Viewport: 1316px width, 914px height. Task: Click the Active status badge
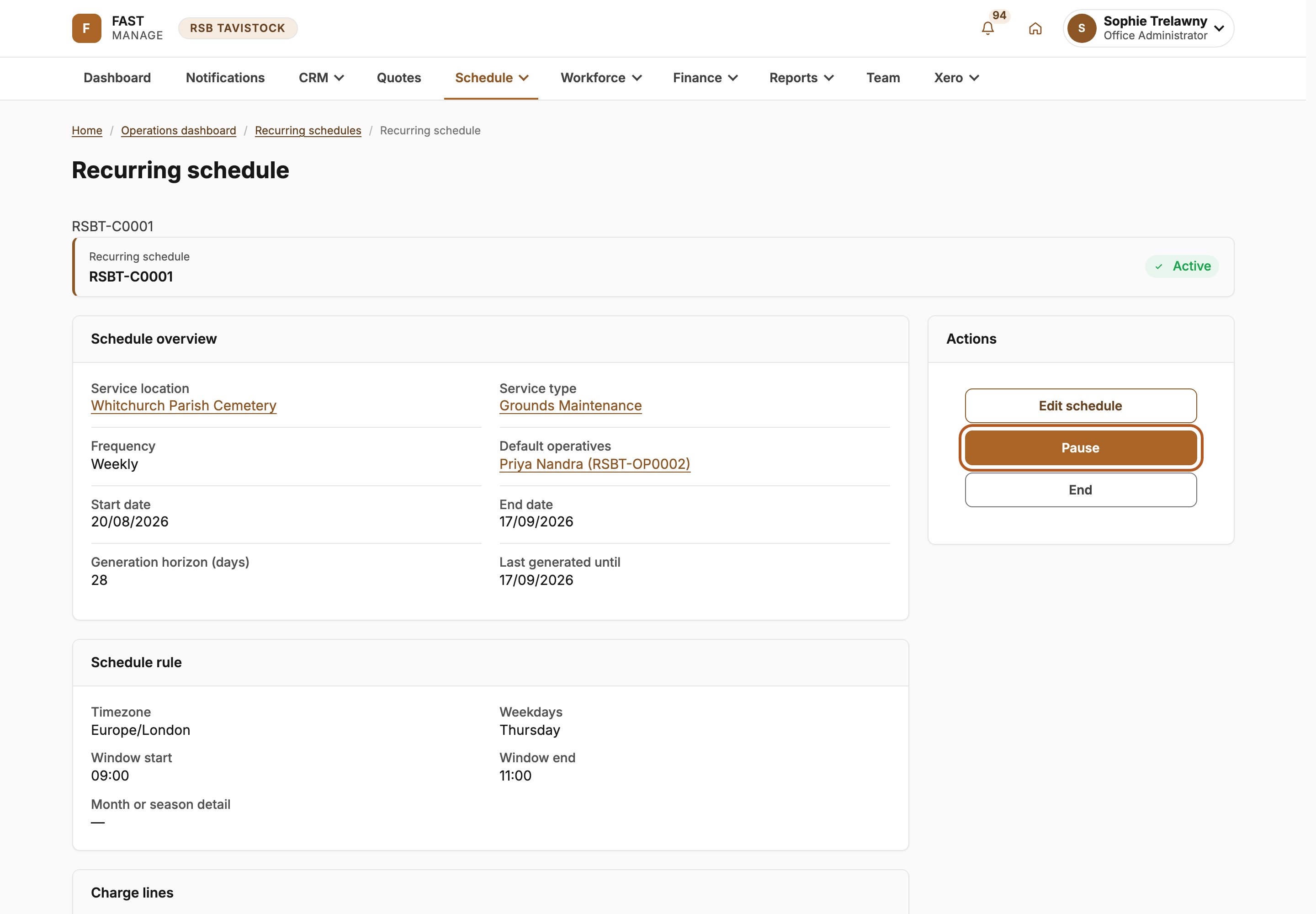click(1181, 266)
